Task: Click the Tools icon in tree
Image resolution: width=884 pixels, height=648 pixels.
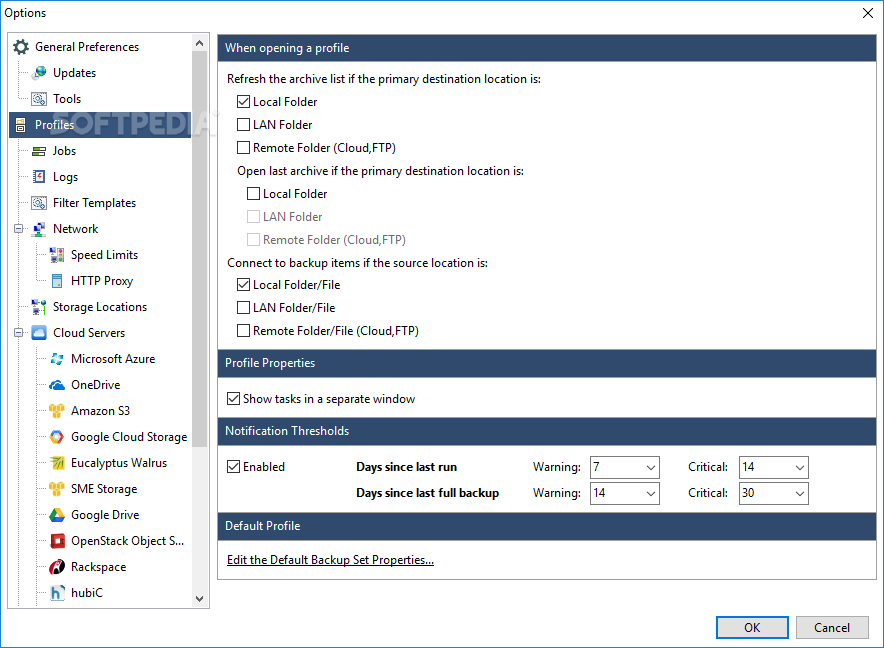Action: point(39,99)
